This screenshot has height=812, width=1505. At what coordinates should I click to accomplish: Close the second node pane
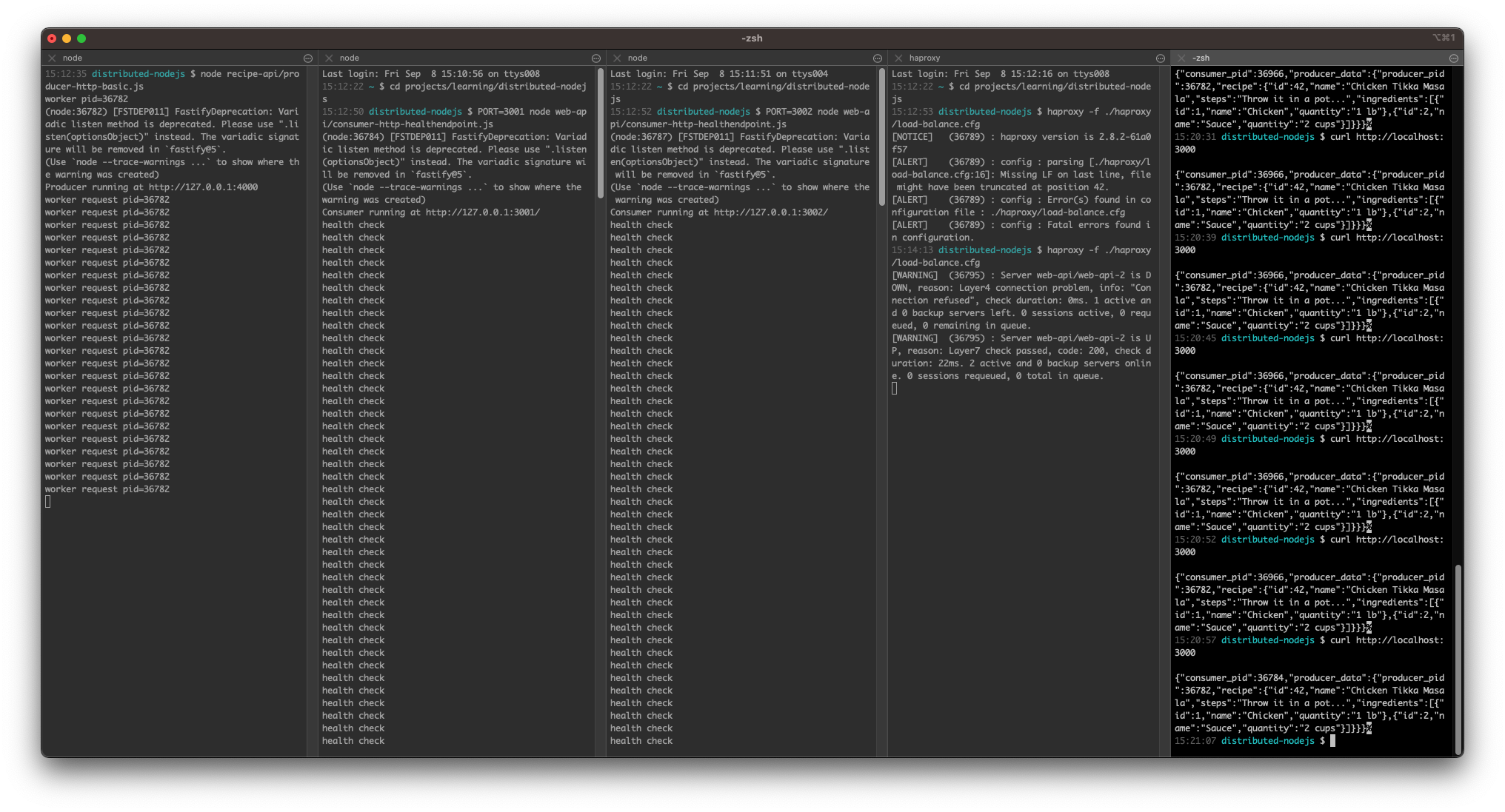(329, 58)
